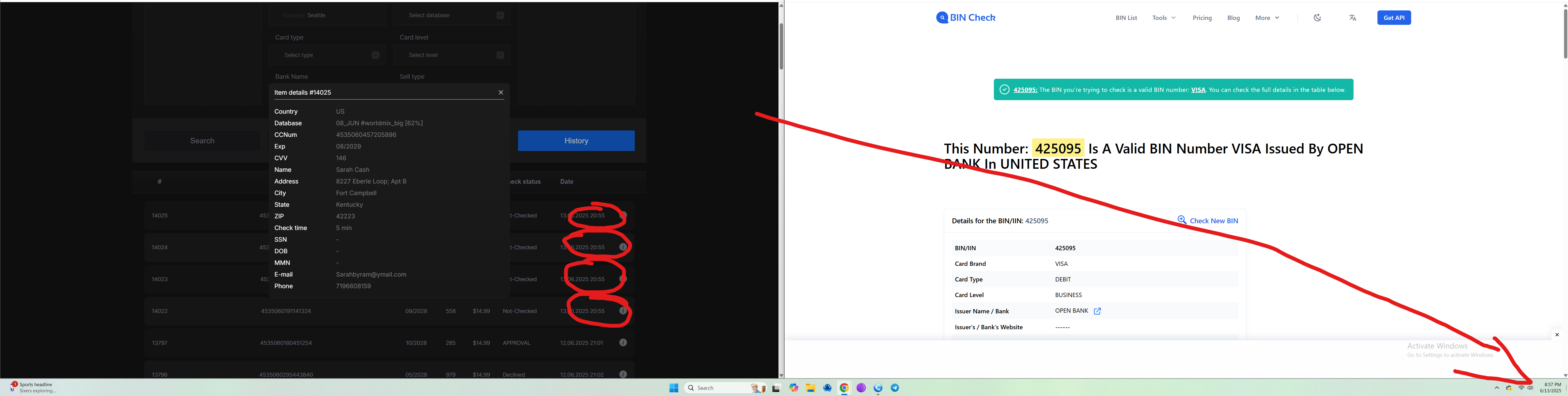Click the volume speaker tray icon
1568x396 pixels.
[1530, 388]
